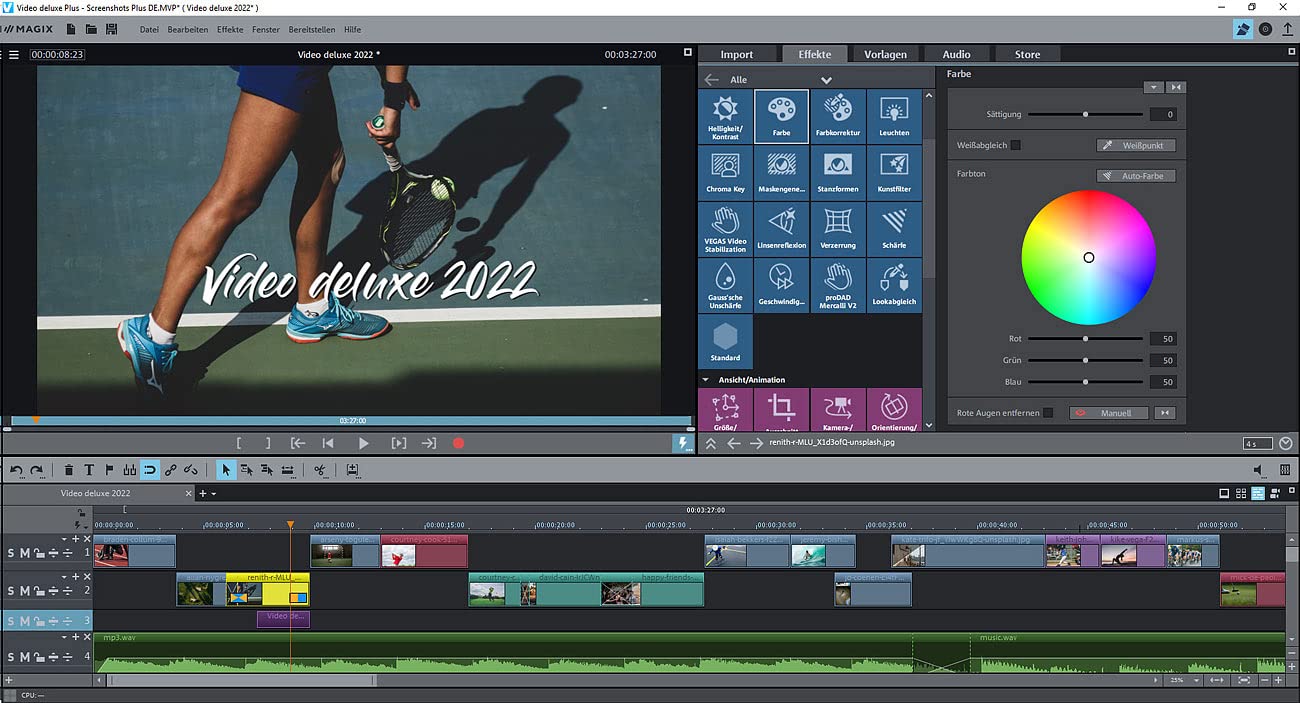1300x703 pixels.
Task: Select the scissors cut tool
Action: point(320,469)
